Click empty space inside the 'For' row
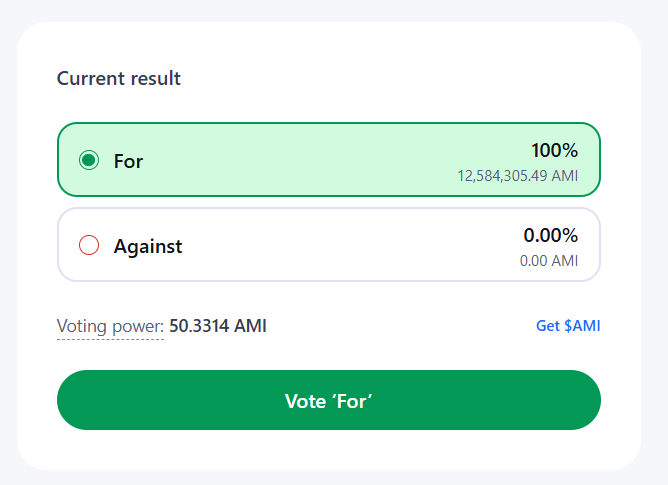668x485 pixels. 300,160
